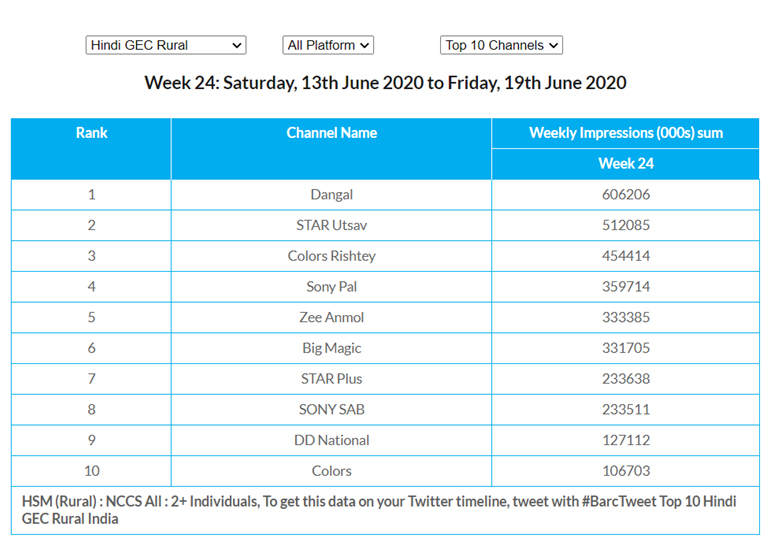The width and height of the screenshot is (771, 546).
Task: Click the STAR Plus channel cell
Action: pyautogui.click(x=331, y=379)
